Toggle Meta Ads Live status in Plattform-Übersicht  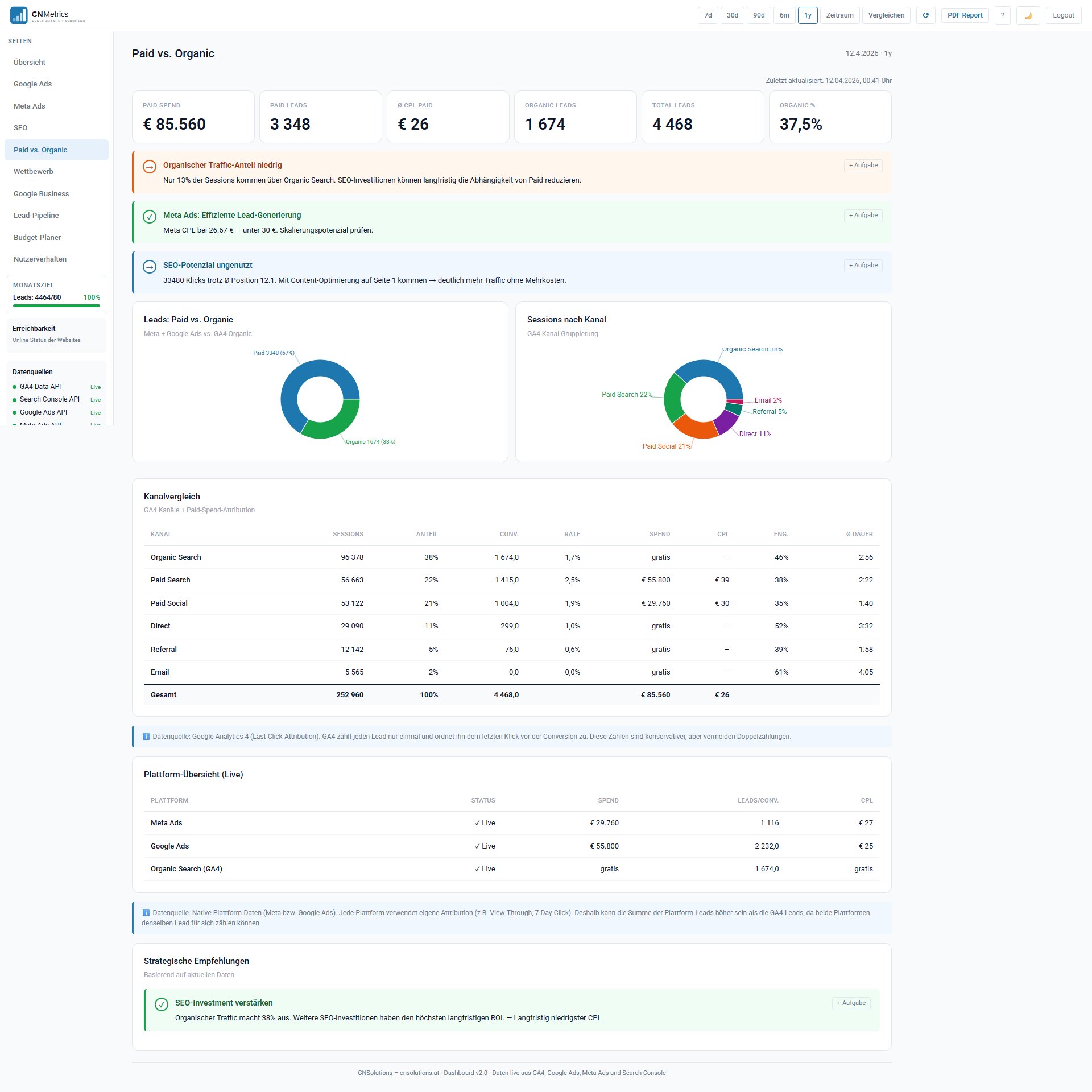pyautogui.click(x=484, y=823)
